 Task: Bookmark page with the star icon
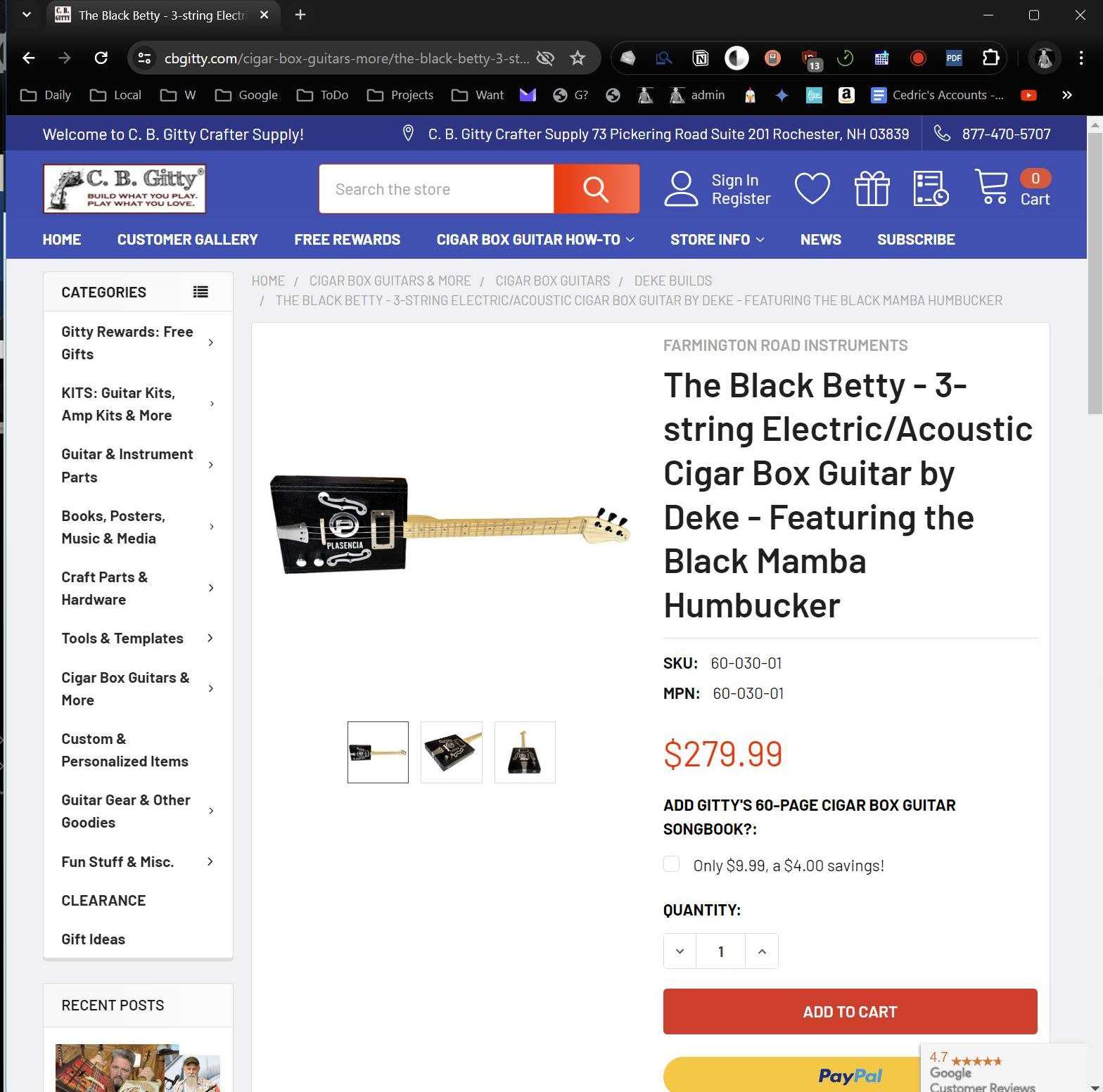[578, 58]
